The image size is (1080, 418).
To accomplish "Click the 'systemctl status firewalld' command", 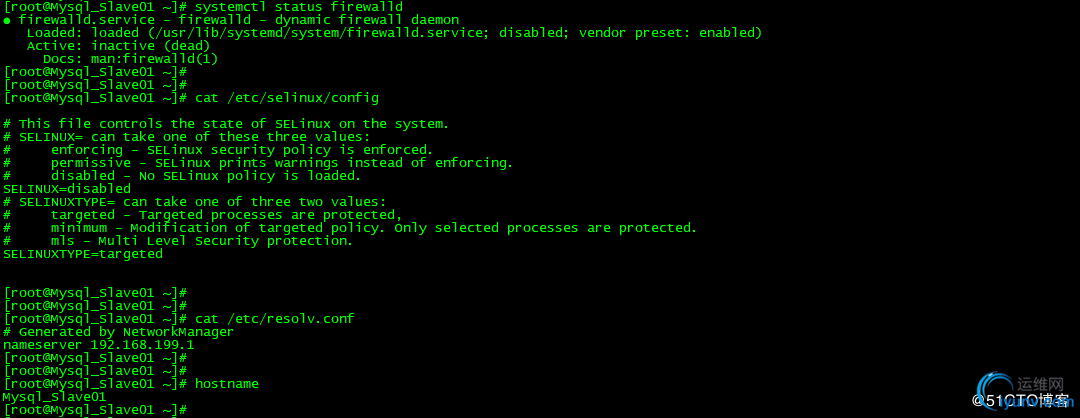I will coord(298,7).
